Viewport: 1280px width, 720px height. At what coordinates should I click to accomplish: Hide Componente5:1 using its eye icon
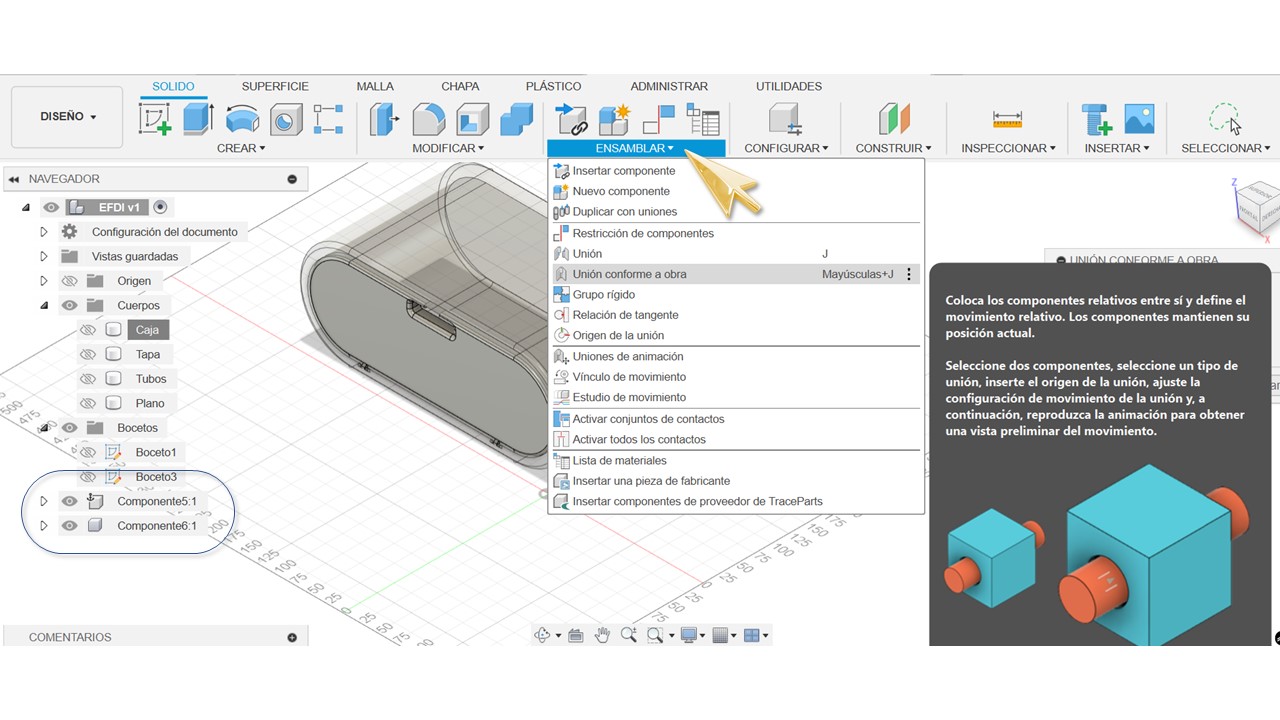(69, 501)
